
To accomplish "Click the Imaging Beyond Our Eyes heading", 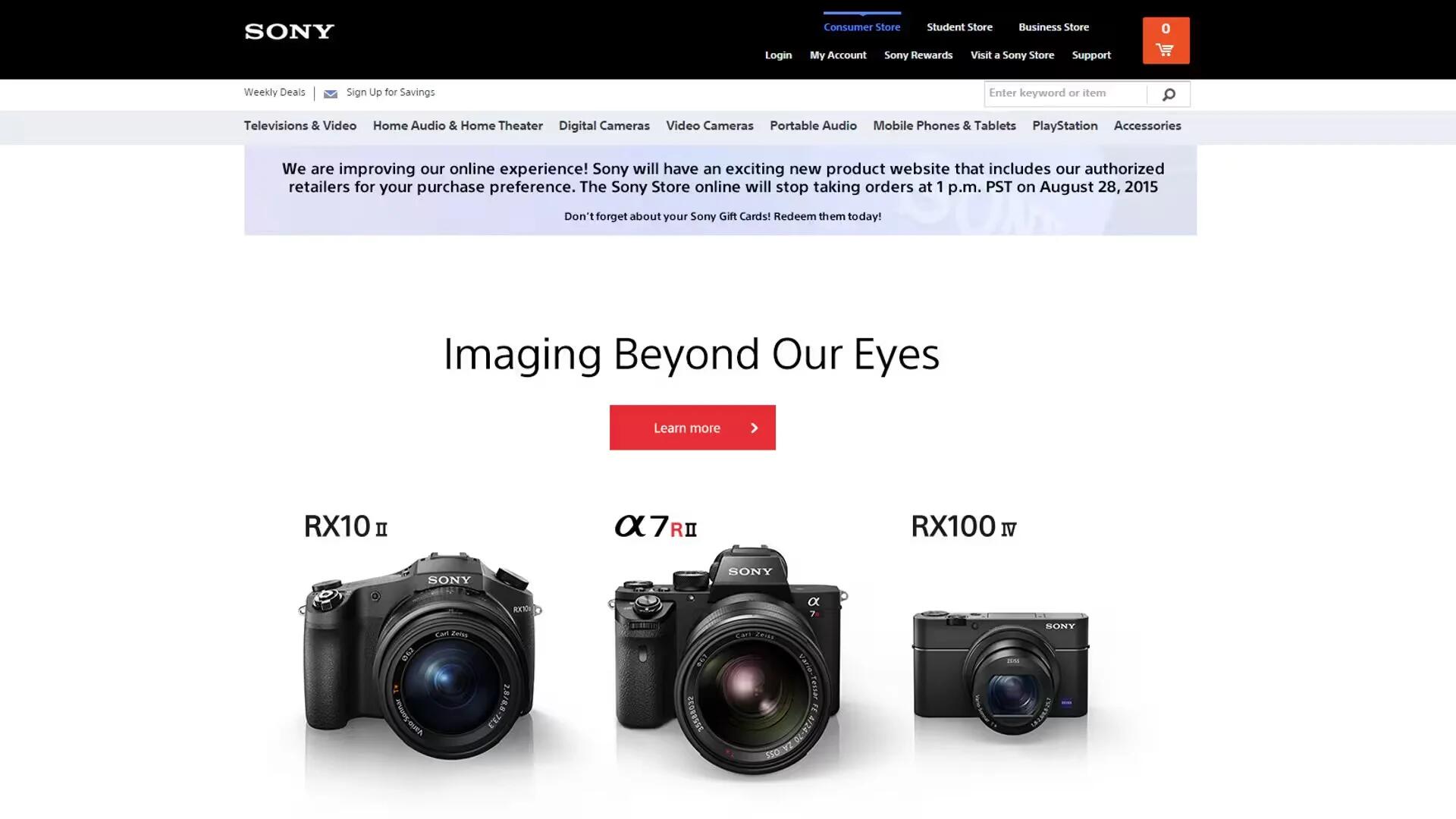I will pyautogui.click(x=691, y=355).
